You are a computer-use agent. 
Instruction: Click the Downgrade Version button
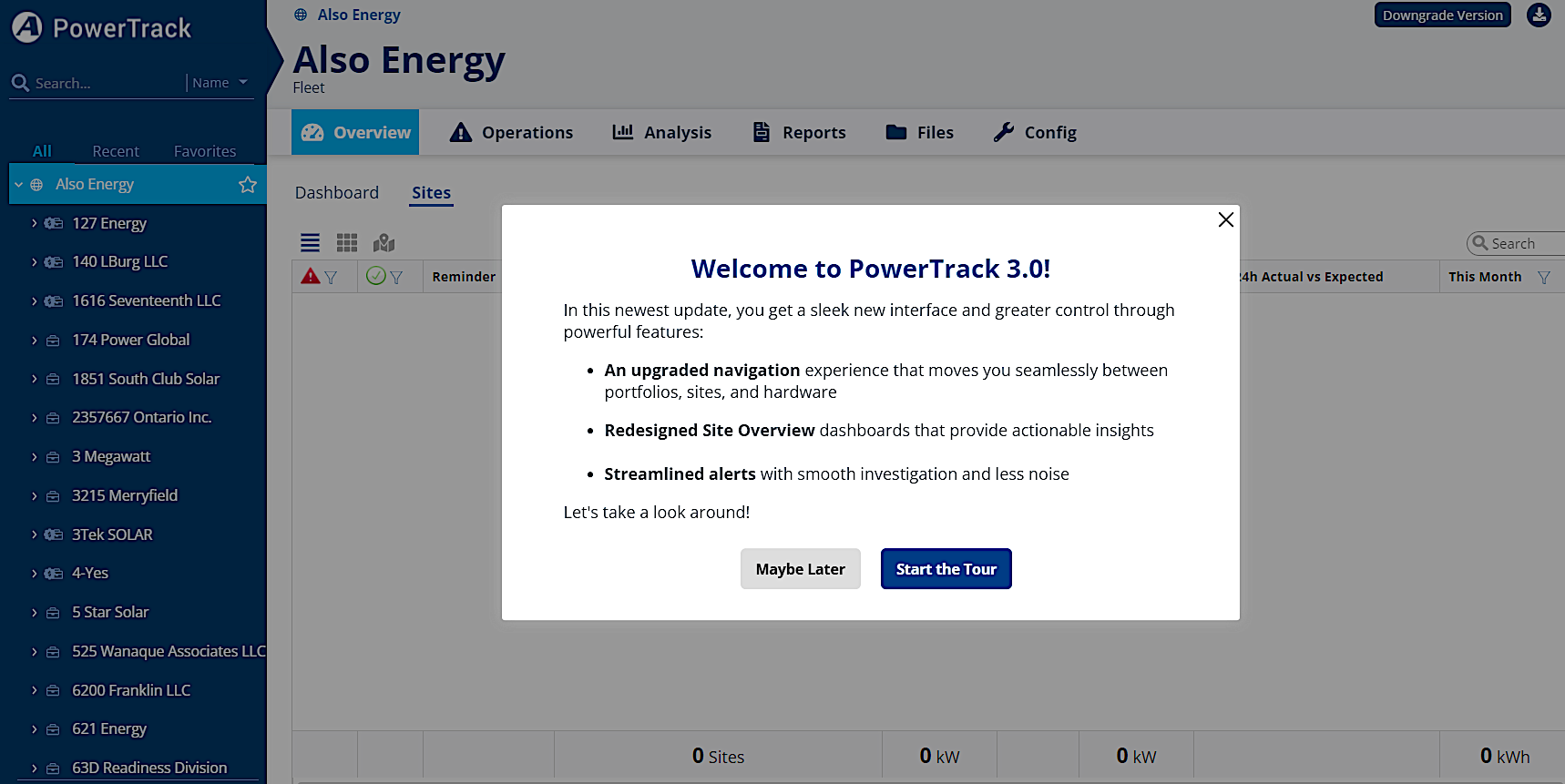(1443, 15)
